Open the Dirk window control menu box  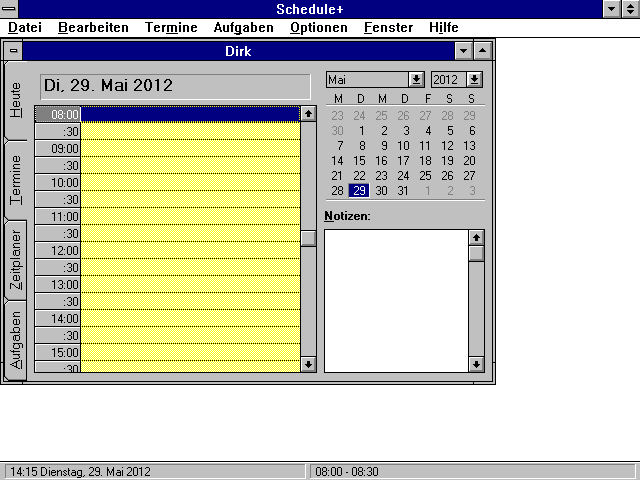pyautogui.click(x=11, y=50)
